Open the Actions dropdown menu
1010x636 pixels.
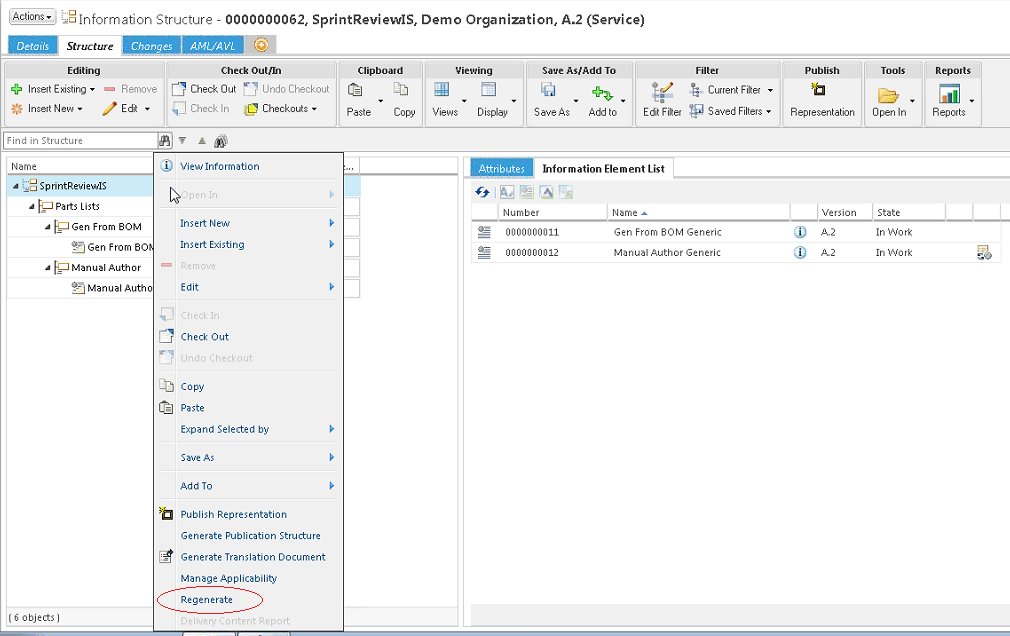click(x=32, y=16)
